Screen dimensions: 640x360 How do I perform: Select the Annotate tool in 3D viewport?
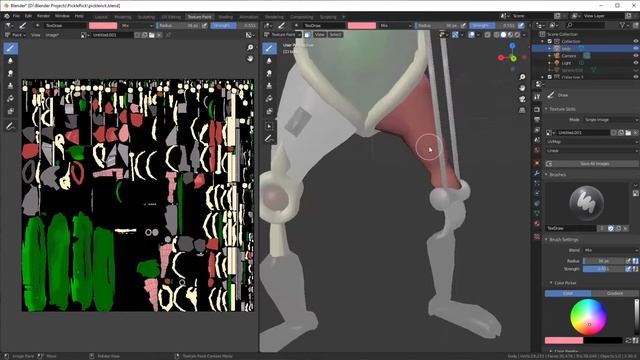click(x=269, y=139)
